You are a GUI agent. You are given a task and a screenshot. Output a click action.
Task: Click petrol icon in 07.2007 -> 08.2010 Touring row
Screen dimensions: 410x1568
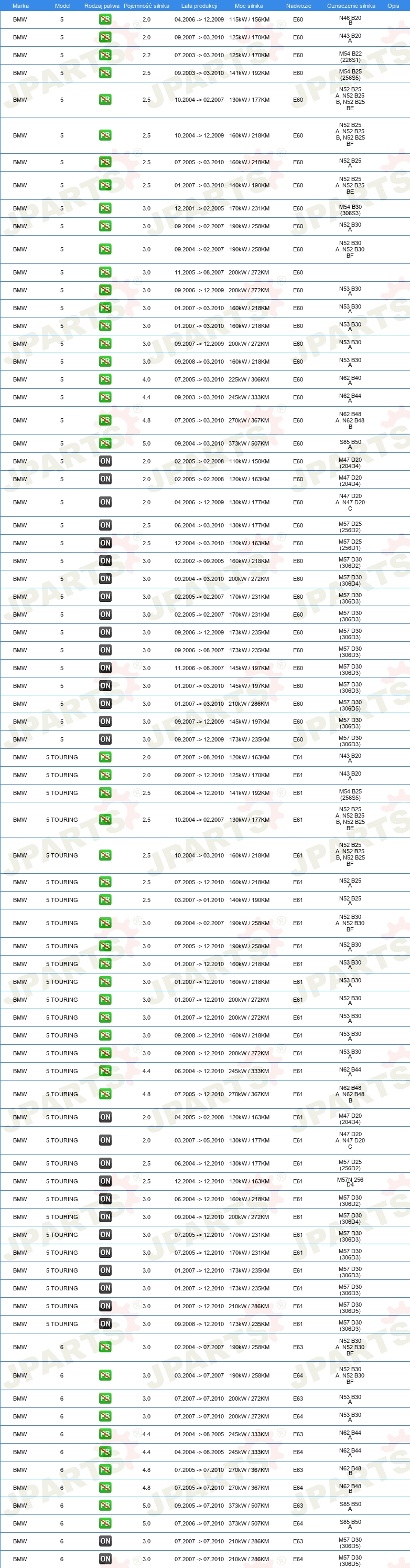[x=105, y=757]
